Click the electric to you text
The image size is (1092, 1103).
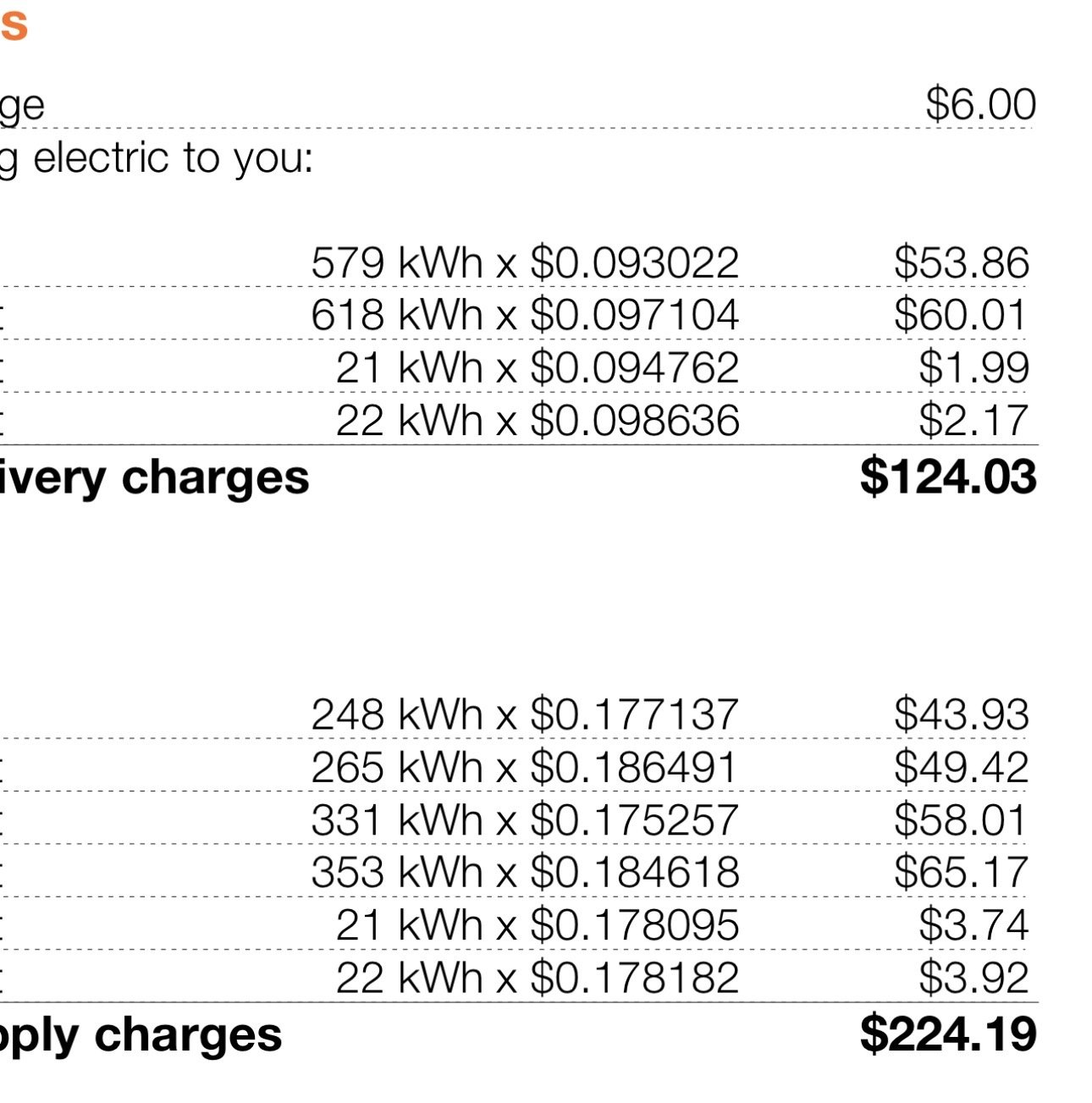(173, 158)
